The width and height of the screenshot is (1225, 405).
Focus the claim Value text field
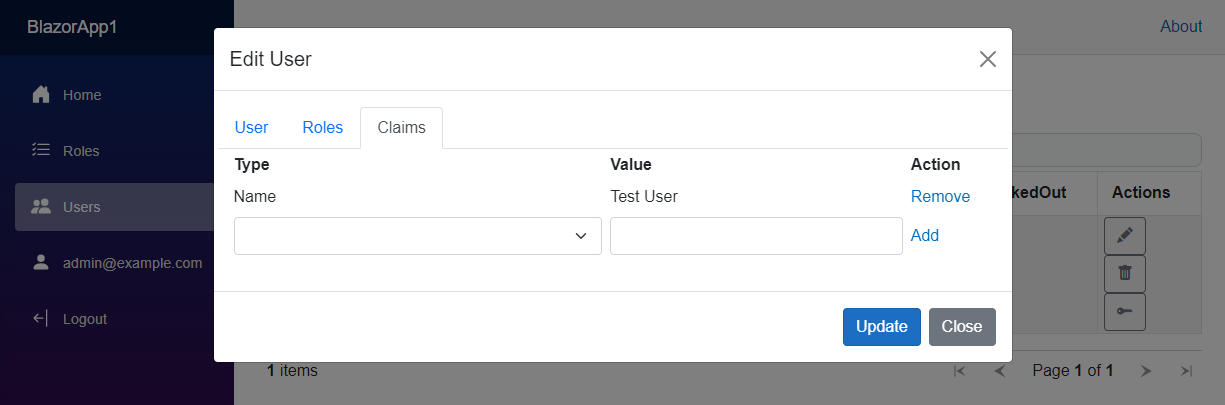pyautogui.click(x=756, y=236)
